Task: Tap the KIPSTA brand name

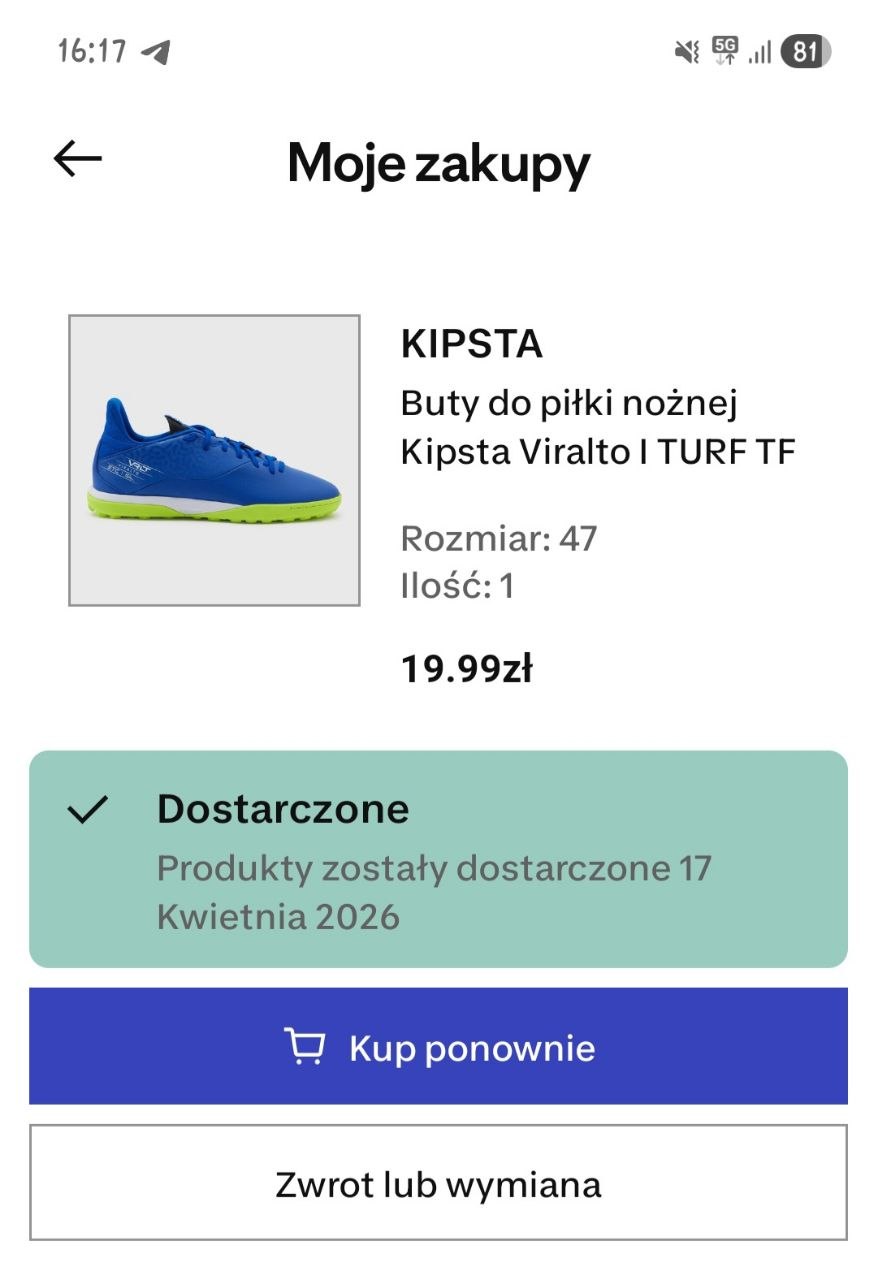Action: (x=471, y=344)
